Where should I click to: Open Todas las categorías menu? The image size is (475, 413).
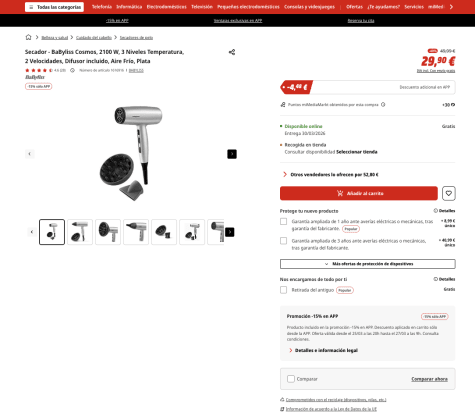[54, 7]
